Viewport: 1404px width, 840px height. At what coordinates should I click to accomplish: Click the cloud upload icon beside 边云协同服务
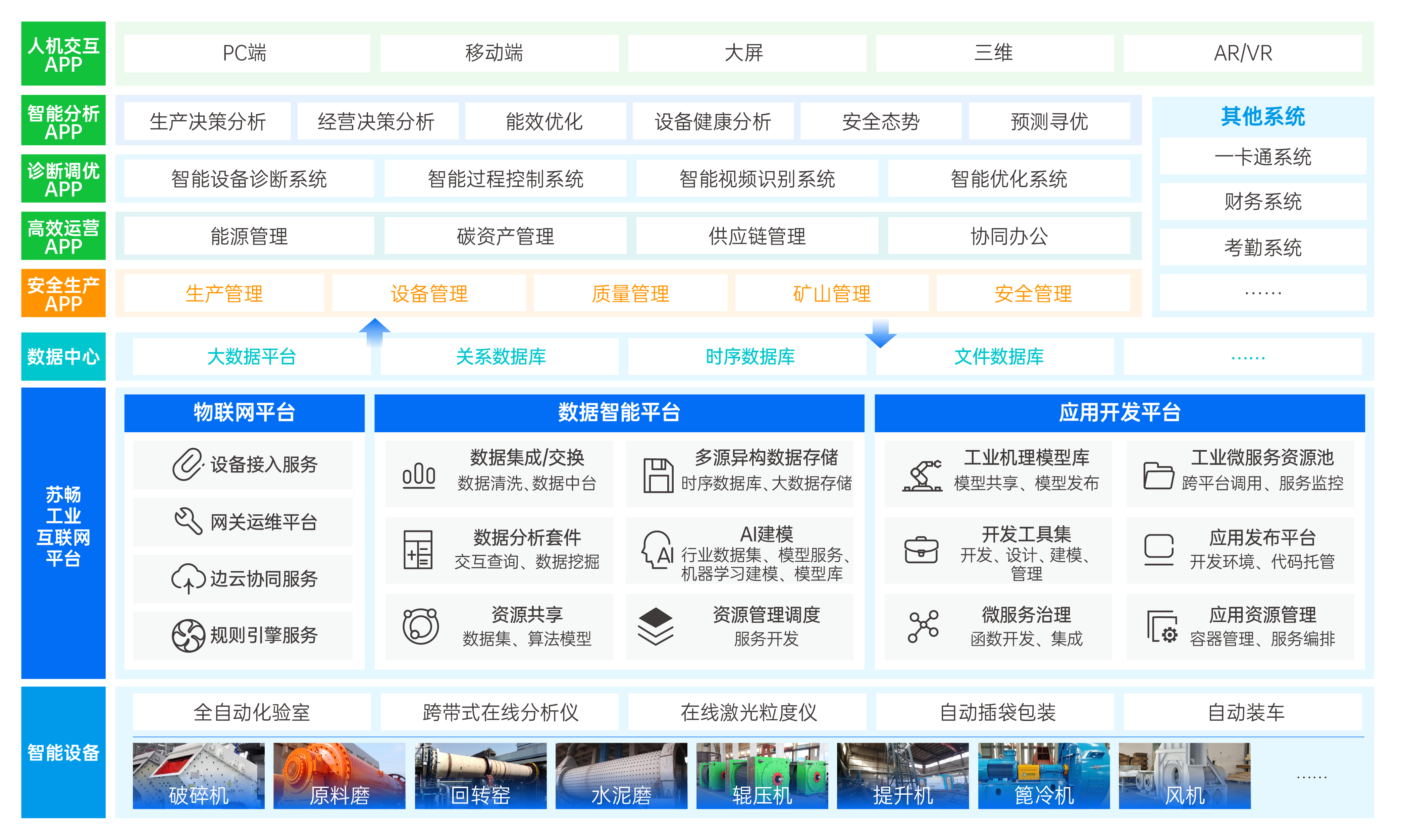coord(189,578)
